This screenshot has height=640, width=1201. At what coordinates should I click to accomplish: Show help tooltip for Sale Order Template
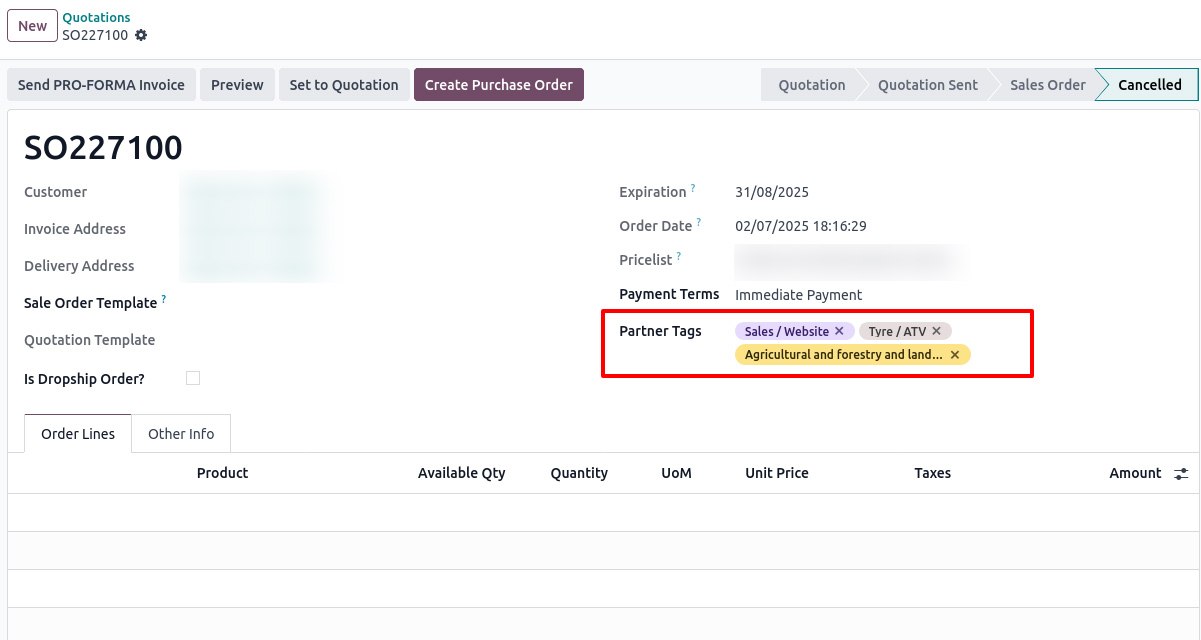[x=164, y=299]
